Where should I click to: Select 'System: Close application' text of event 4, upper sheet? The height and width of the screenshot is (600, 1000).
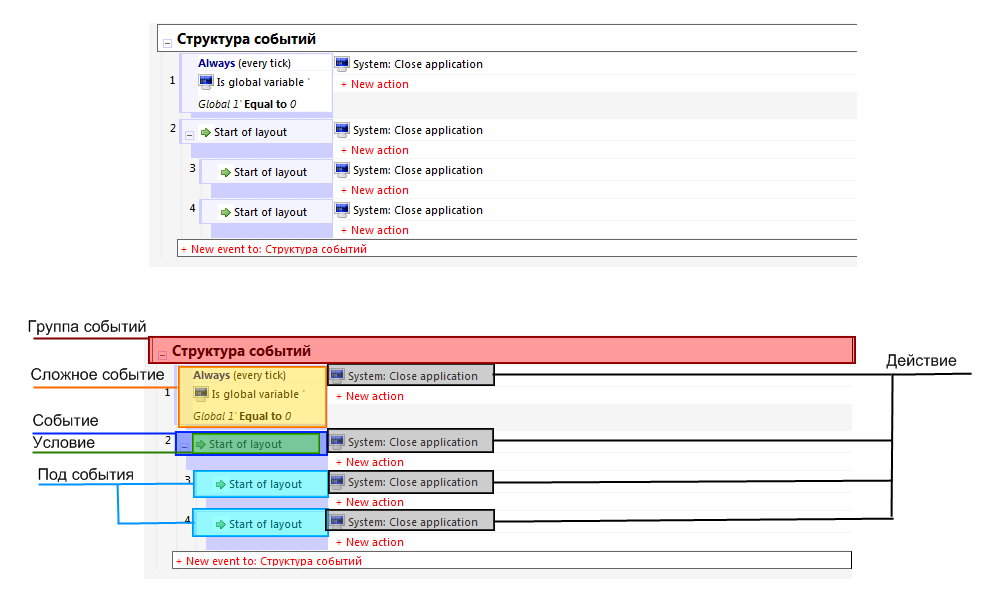pyautogui.click(x=418, y=210)
